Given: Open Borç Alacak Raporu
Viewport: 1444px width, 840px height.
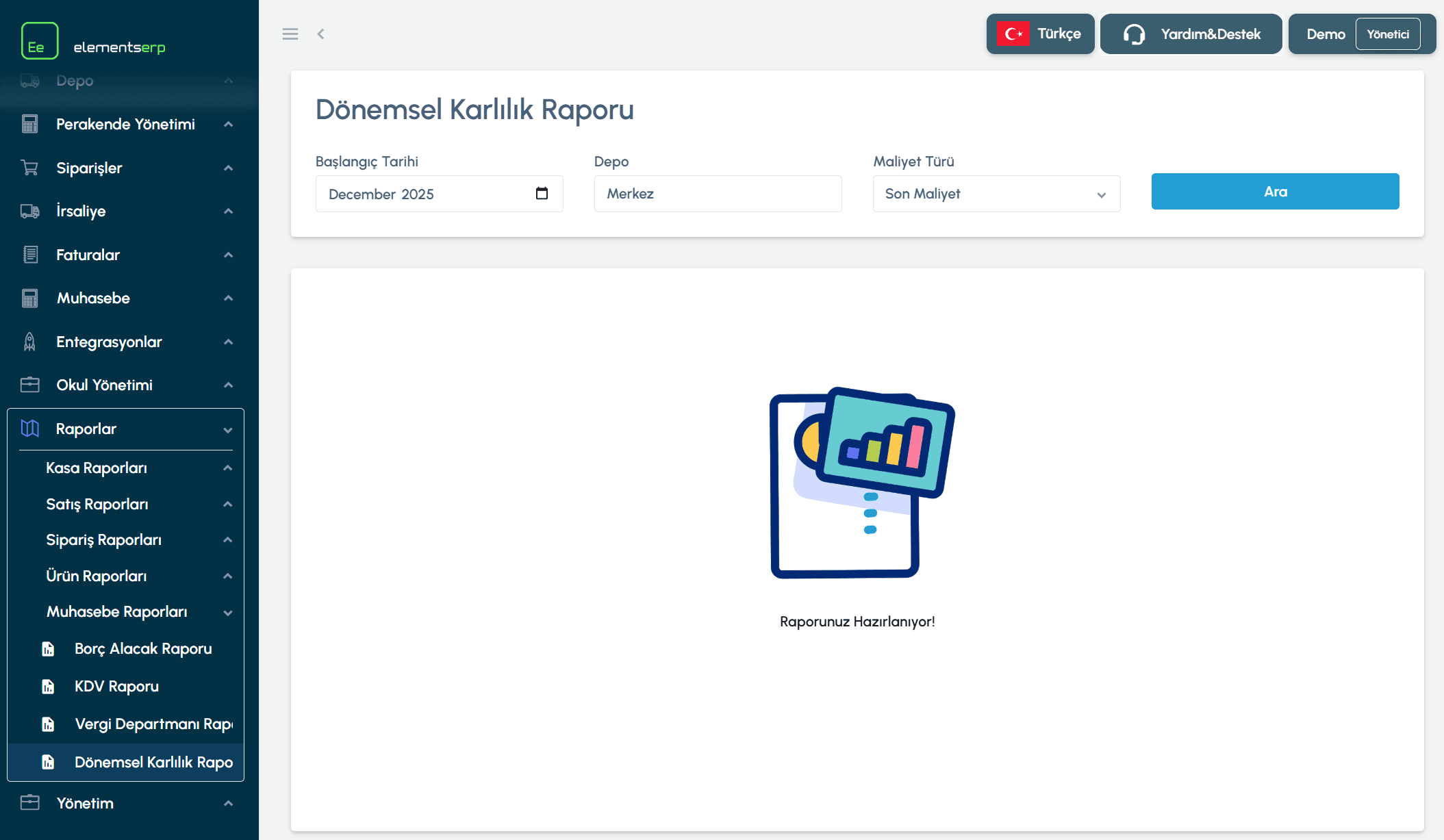Looking at the screenshot, I should tap(142, 649).
